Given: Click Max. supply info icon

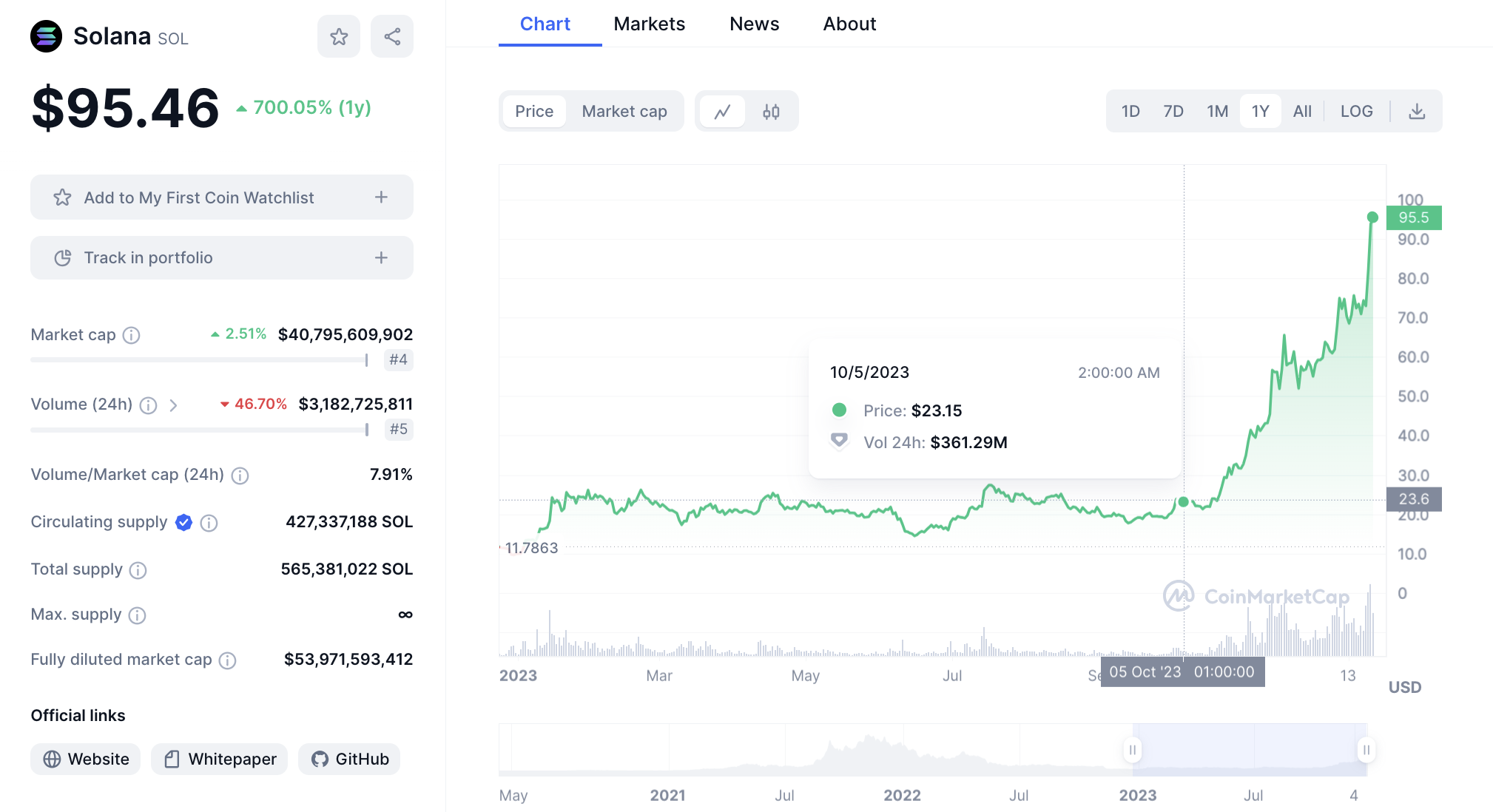Looking at the screenshot, I should point(138,615).
